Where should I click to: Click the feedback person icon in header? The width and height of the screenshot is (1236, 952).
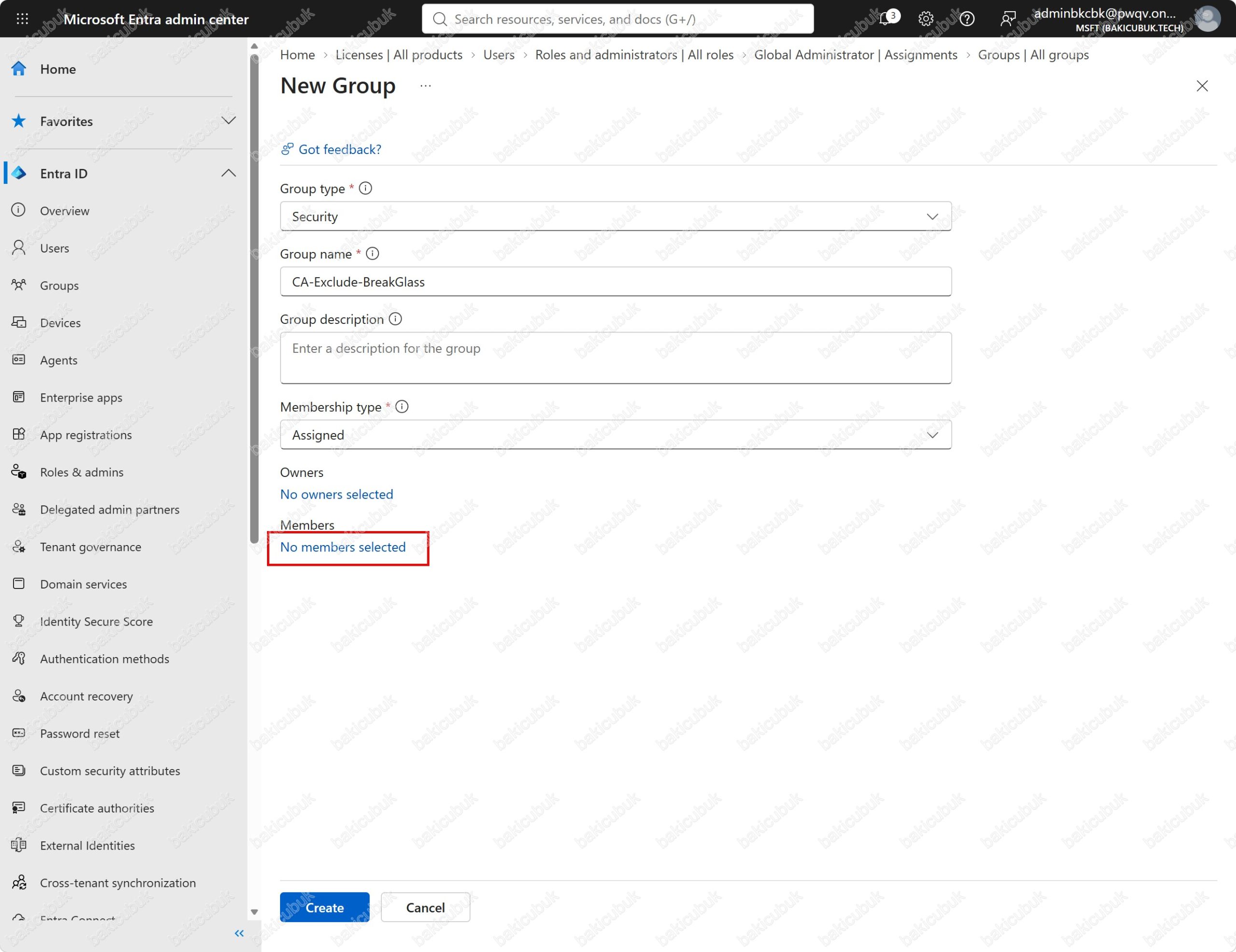(x=1007, y=19)
